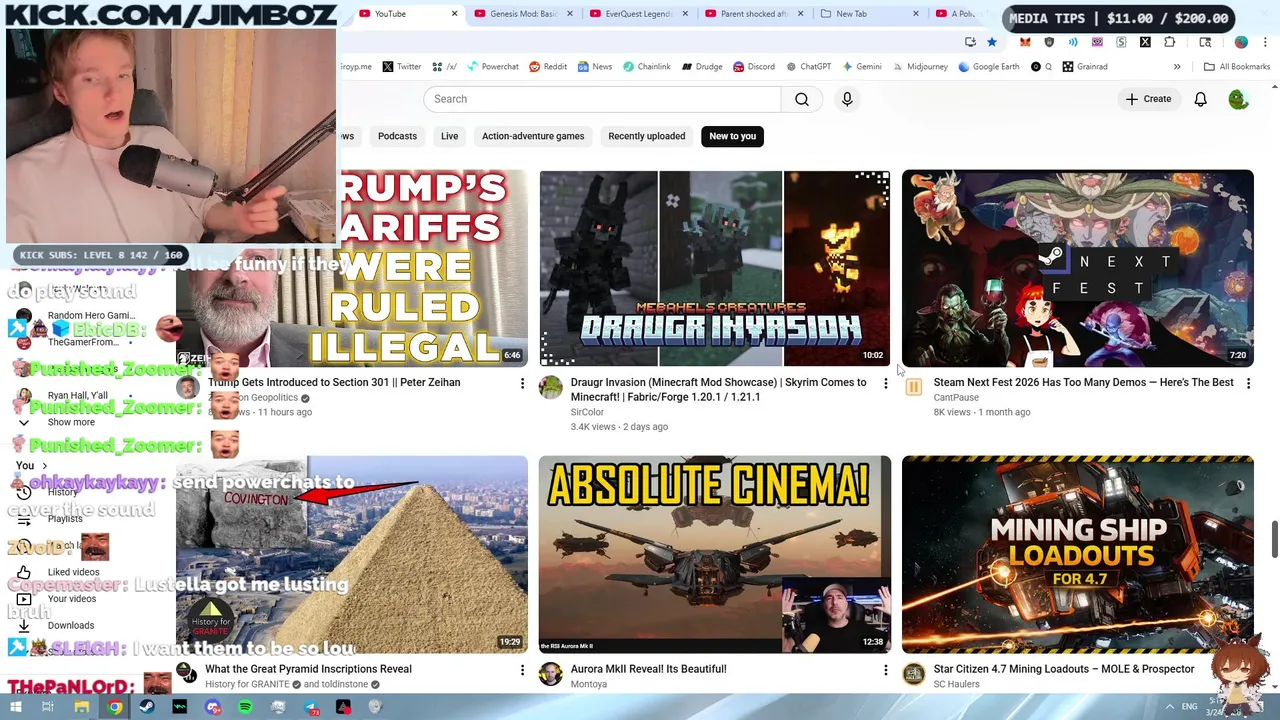Image resolution: width=1280 pixels, height=720 pixels.
Task: Open the Powerchat bookmark
Action: [x=491, y=67]
